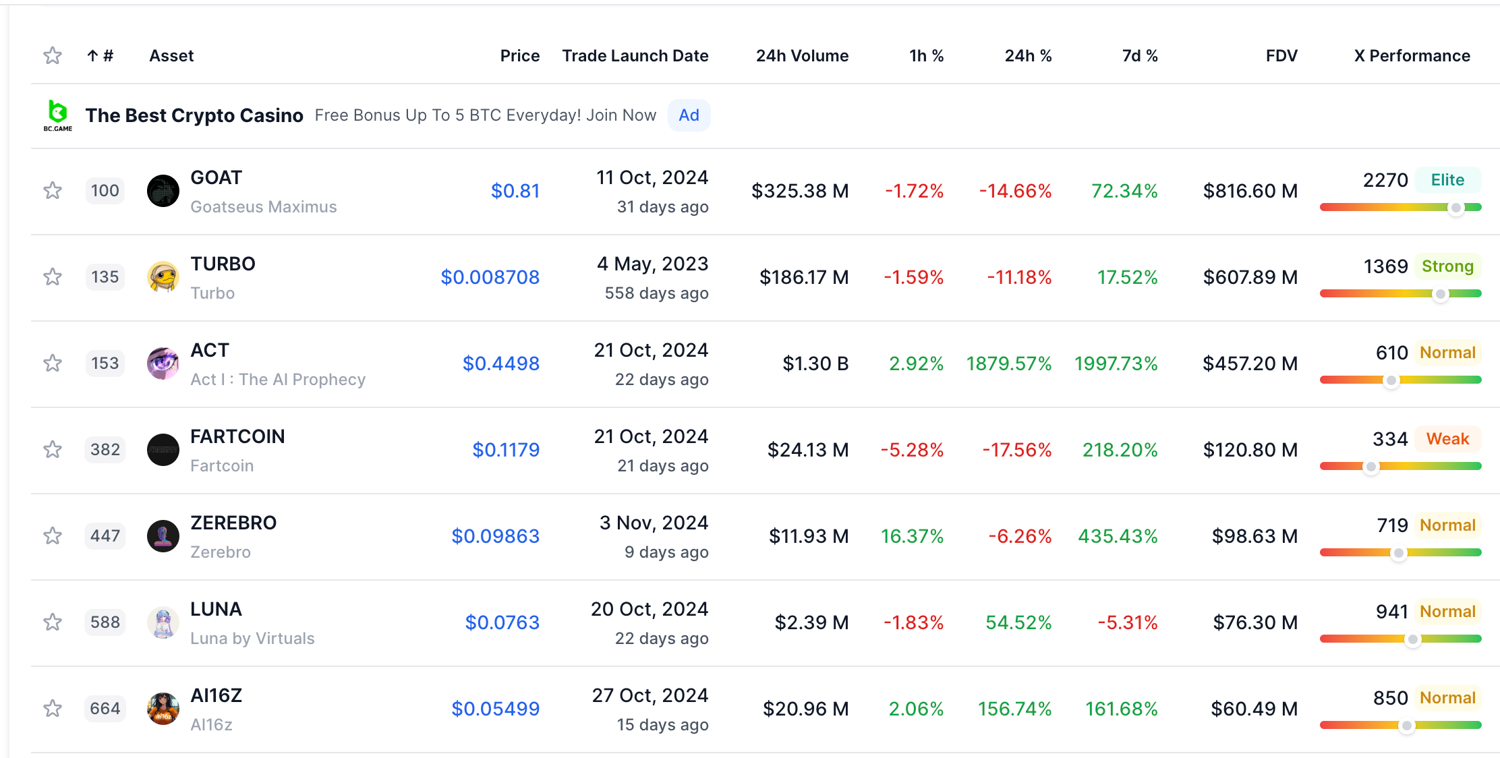Click the Weak badge on FARTCOIN row

(x=1446, y=439)
